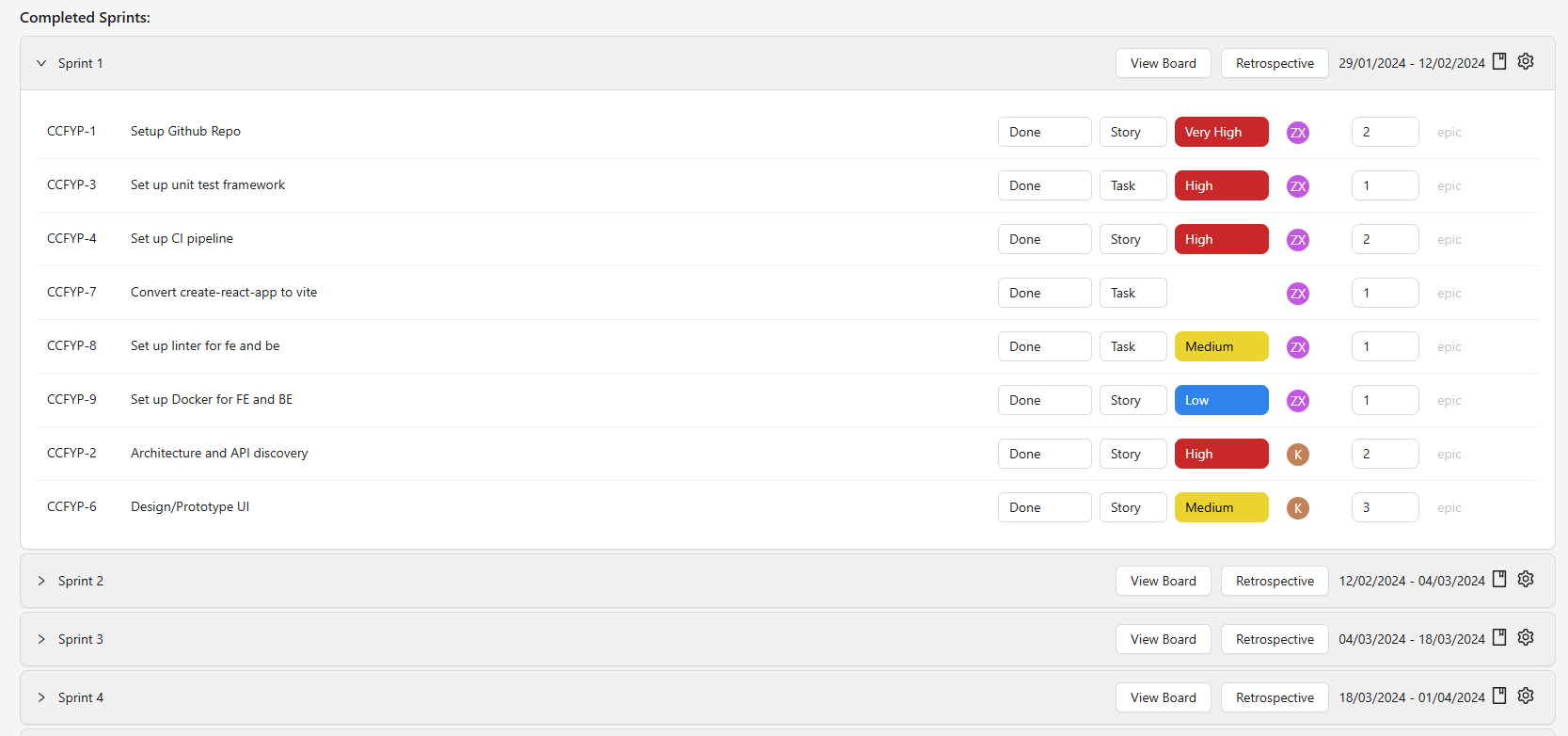Click the notes icon beside Sprint 1 dates
The width and height of the screenshot is (1568, 736).
[1499, 62]
